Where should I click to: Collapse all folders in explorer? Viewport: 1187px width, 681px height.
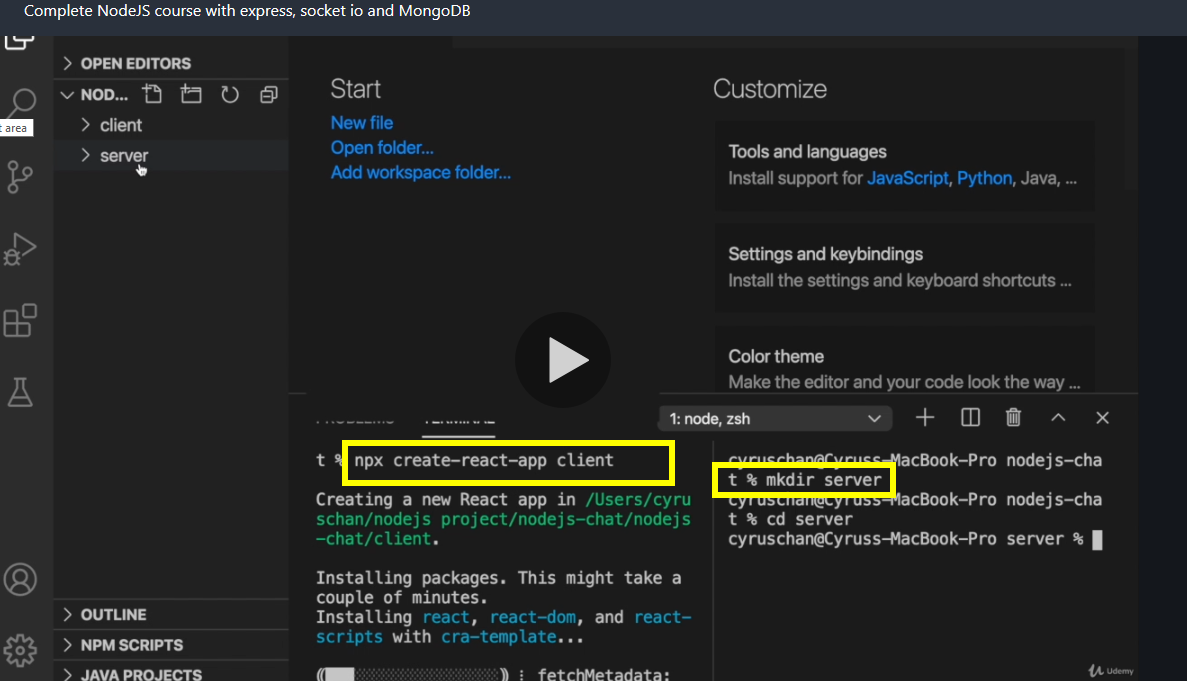click(x=269, y=95)
